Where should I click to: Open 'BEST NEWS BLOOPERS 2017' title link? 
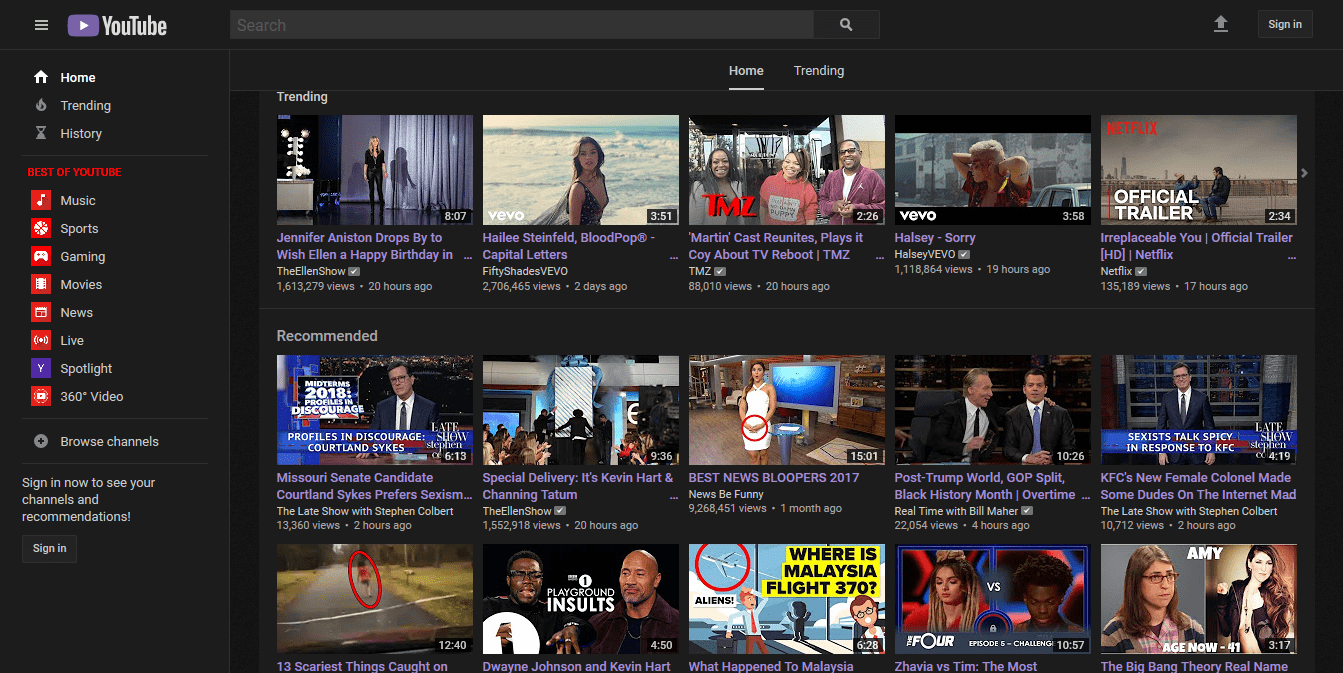pos(774,478)
